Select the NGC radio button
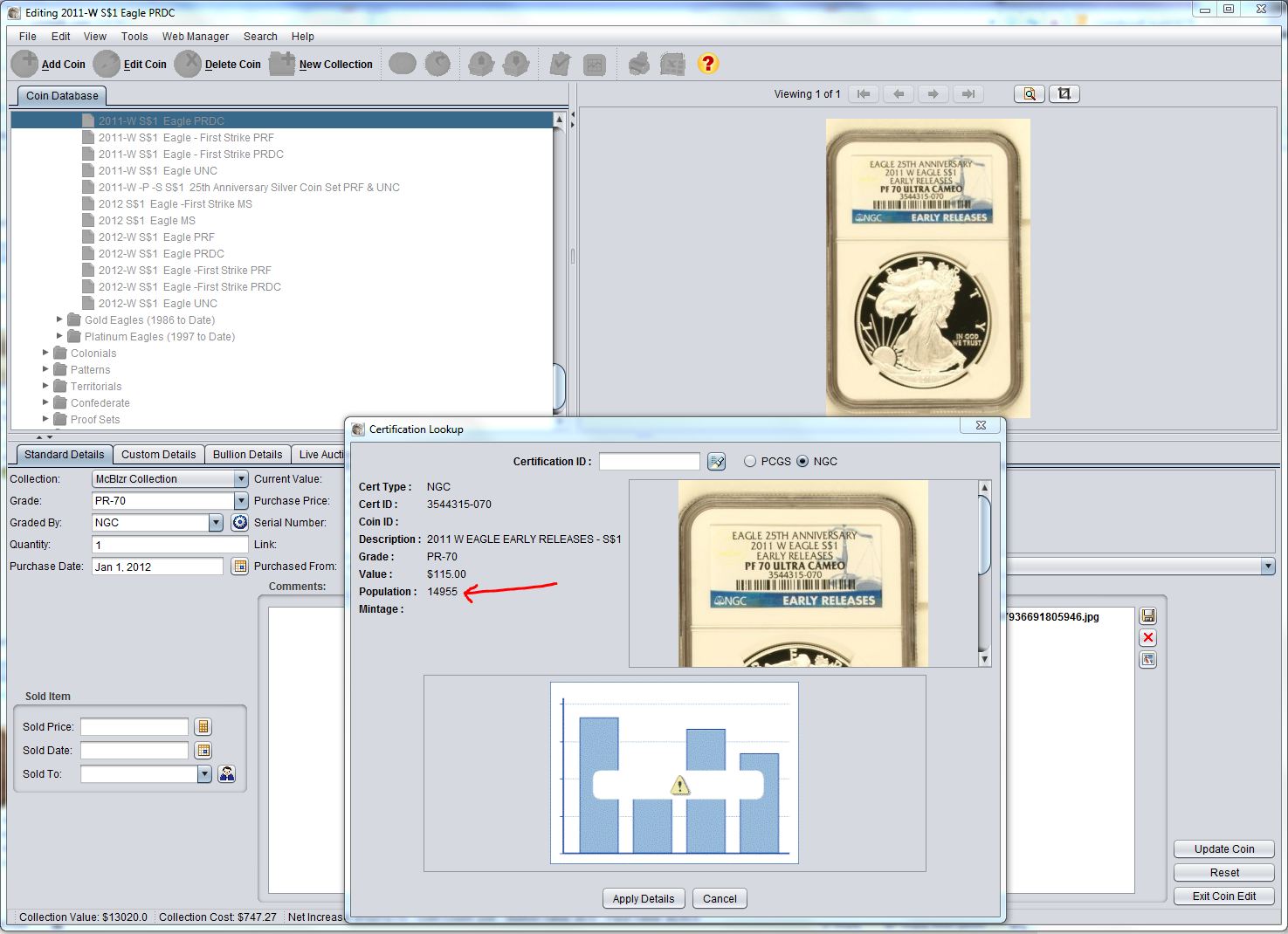 [x=802, y=462]
